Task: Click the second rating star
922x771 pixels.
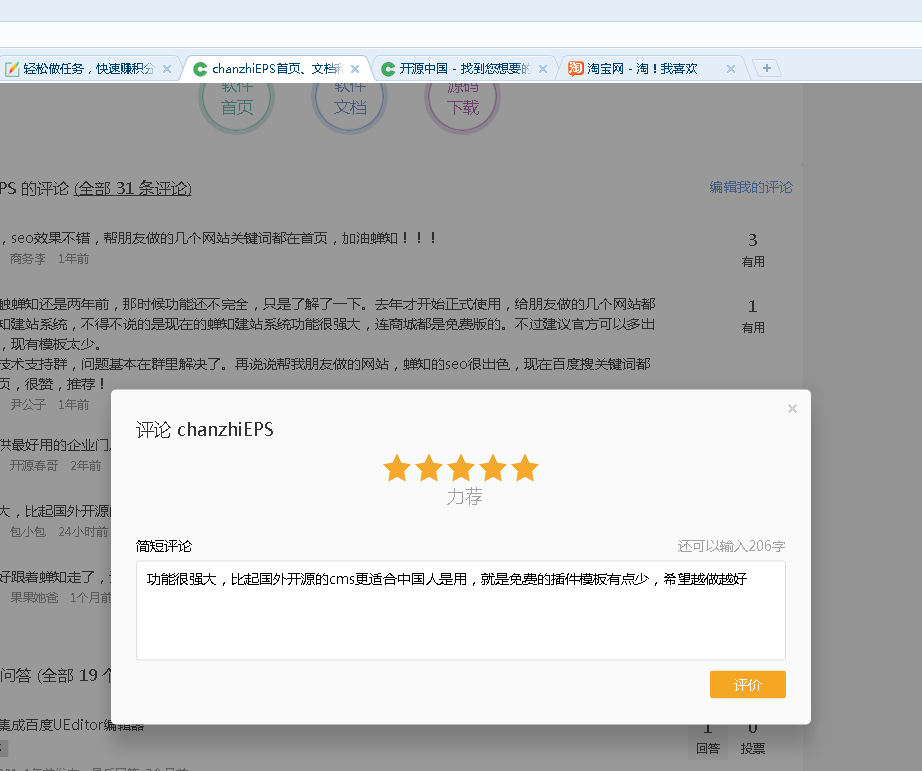Action: click(x=429, y=468)
